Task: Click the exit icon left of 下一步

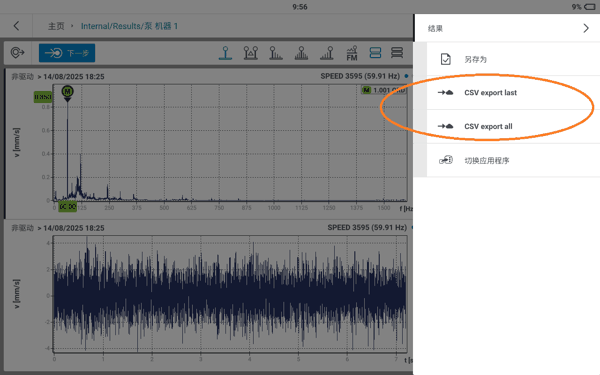Action: [17, 53]
